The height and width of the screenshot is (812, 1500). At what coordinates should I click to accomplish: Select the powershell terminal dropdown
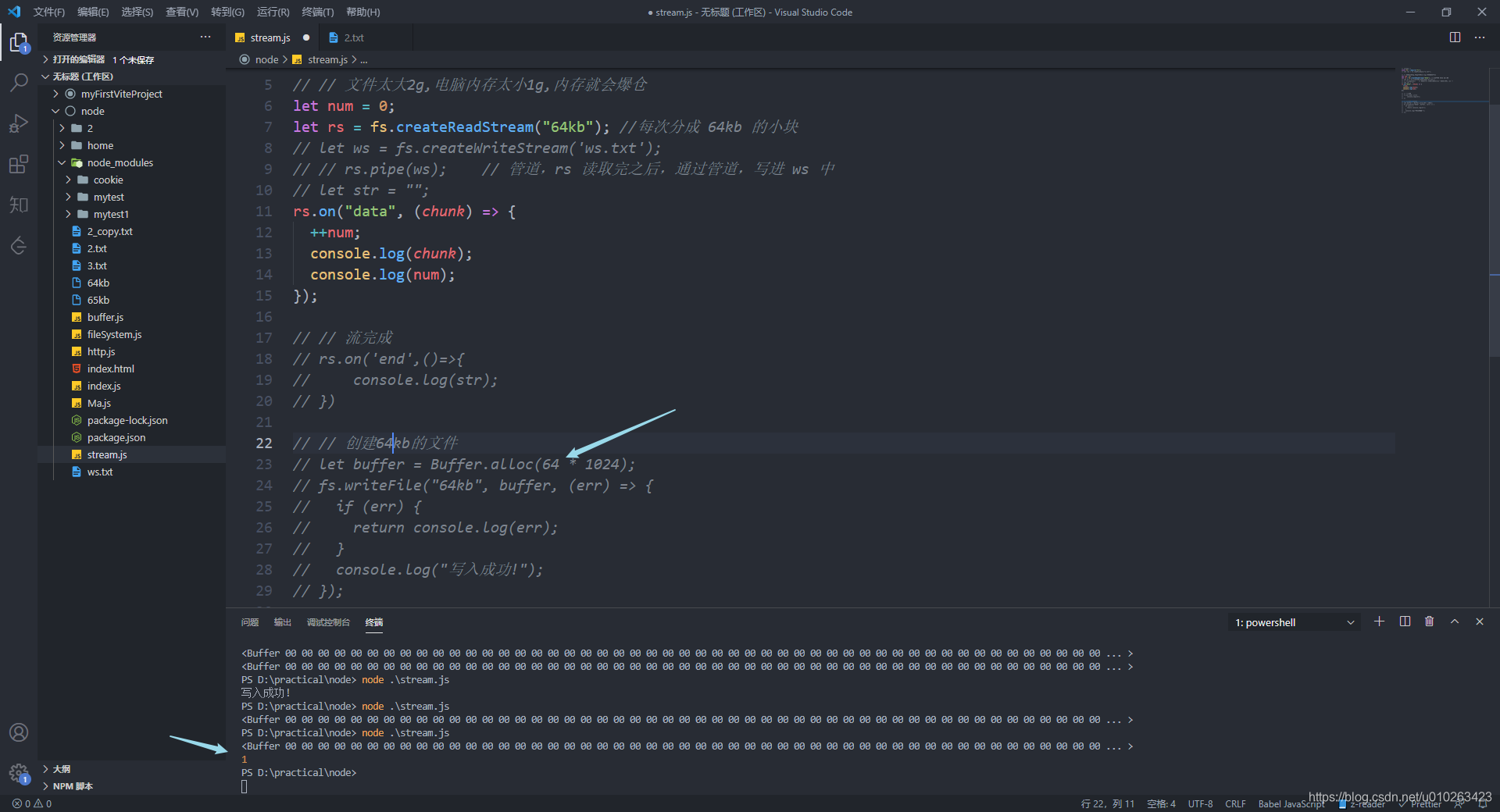(1295, 622)
